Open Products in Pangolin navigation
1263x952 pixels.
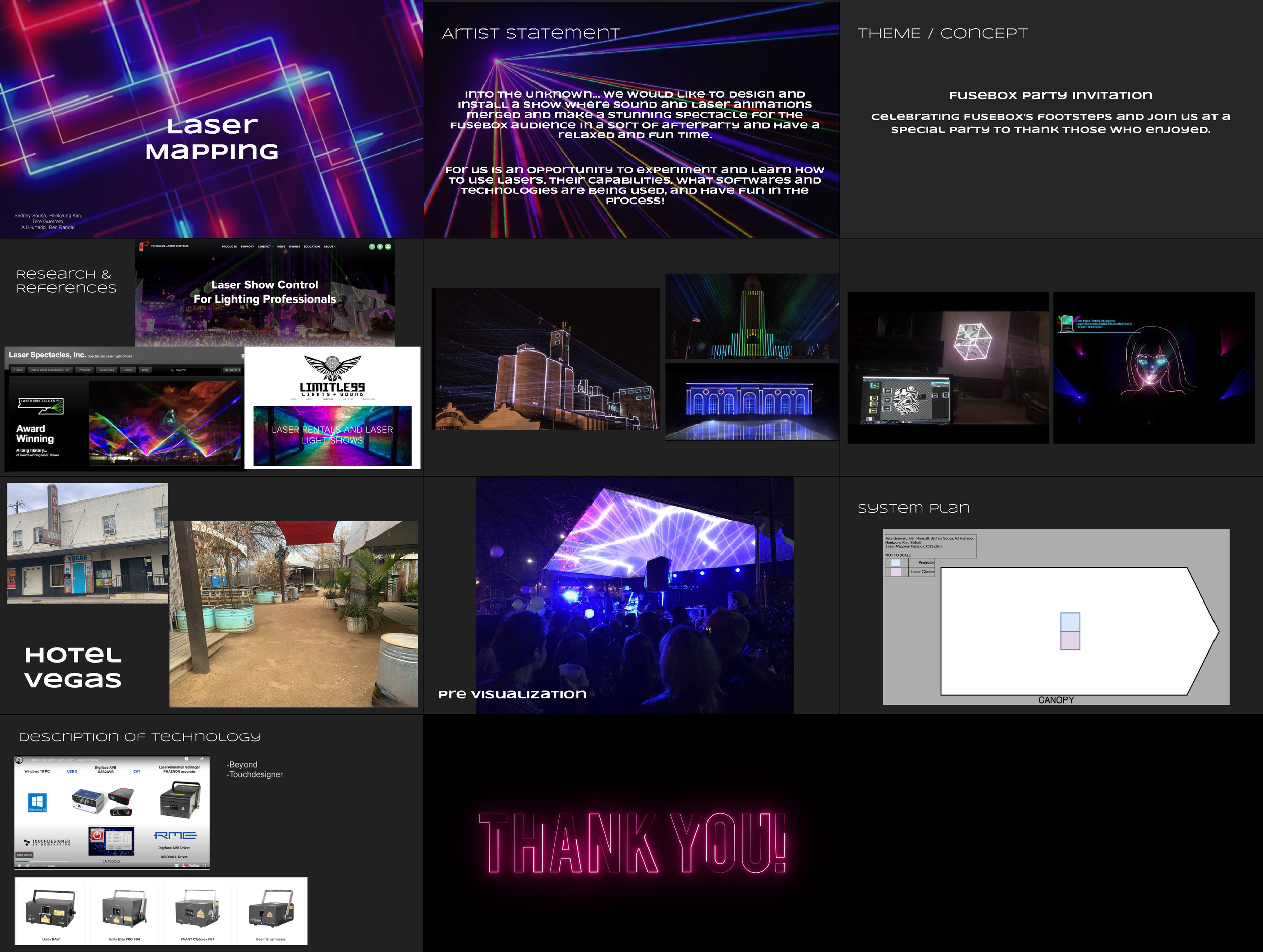click(229, 247)
